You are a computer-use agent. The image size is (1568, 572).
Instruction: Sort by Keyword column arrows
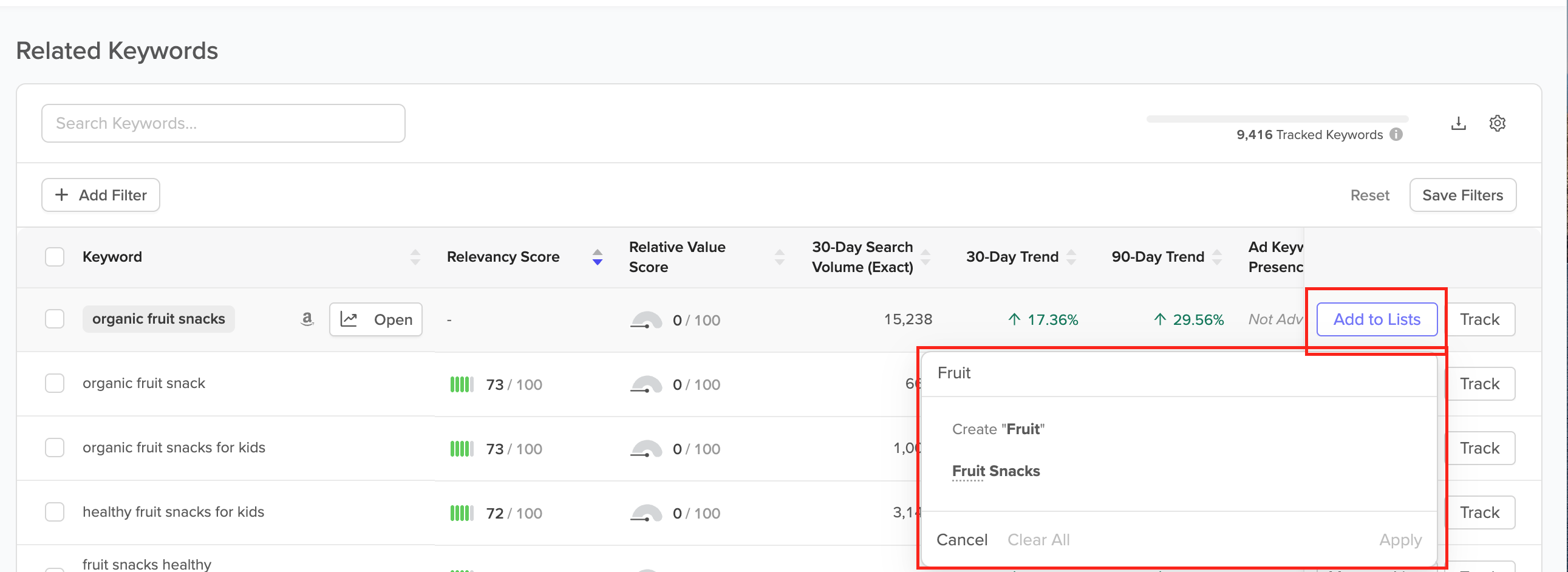(x=415, y=257)
